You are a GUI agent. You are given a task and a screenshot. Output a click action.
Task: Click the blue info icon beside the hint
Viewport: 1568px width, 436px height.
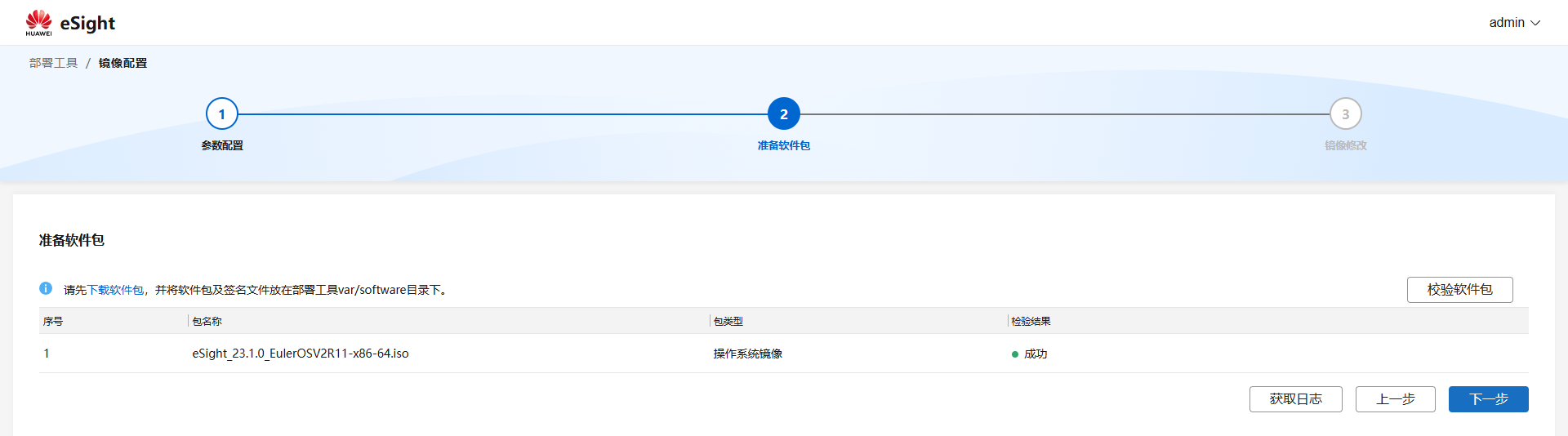tap(46, 288)
